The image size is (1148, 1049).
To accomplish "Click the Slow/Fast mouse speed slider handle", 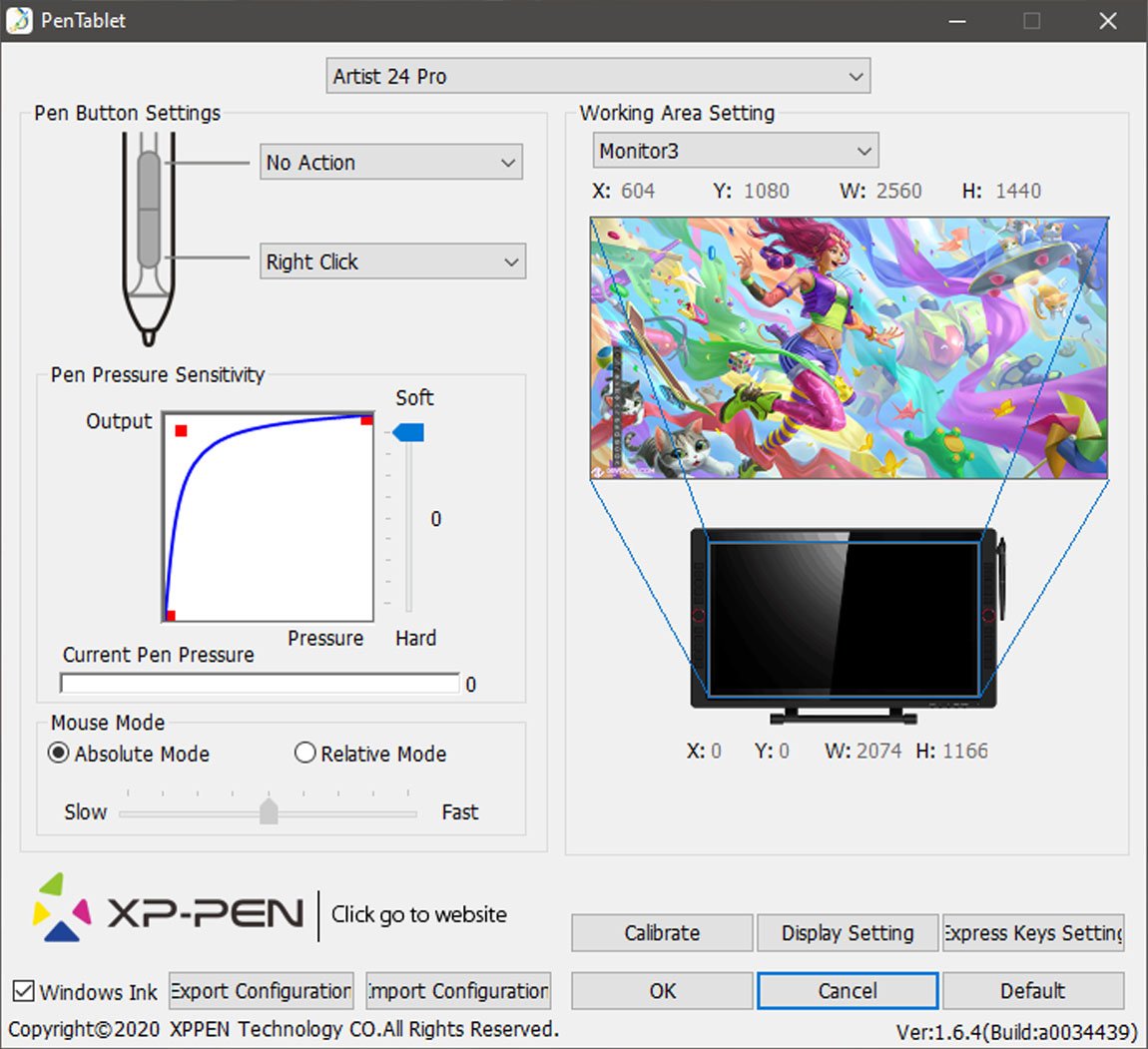I will pos(269,811).
